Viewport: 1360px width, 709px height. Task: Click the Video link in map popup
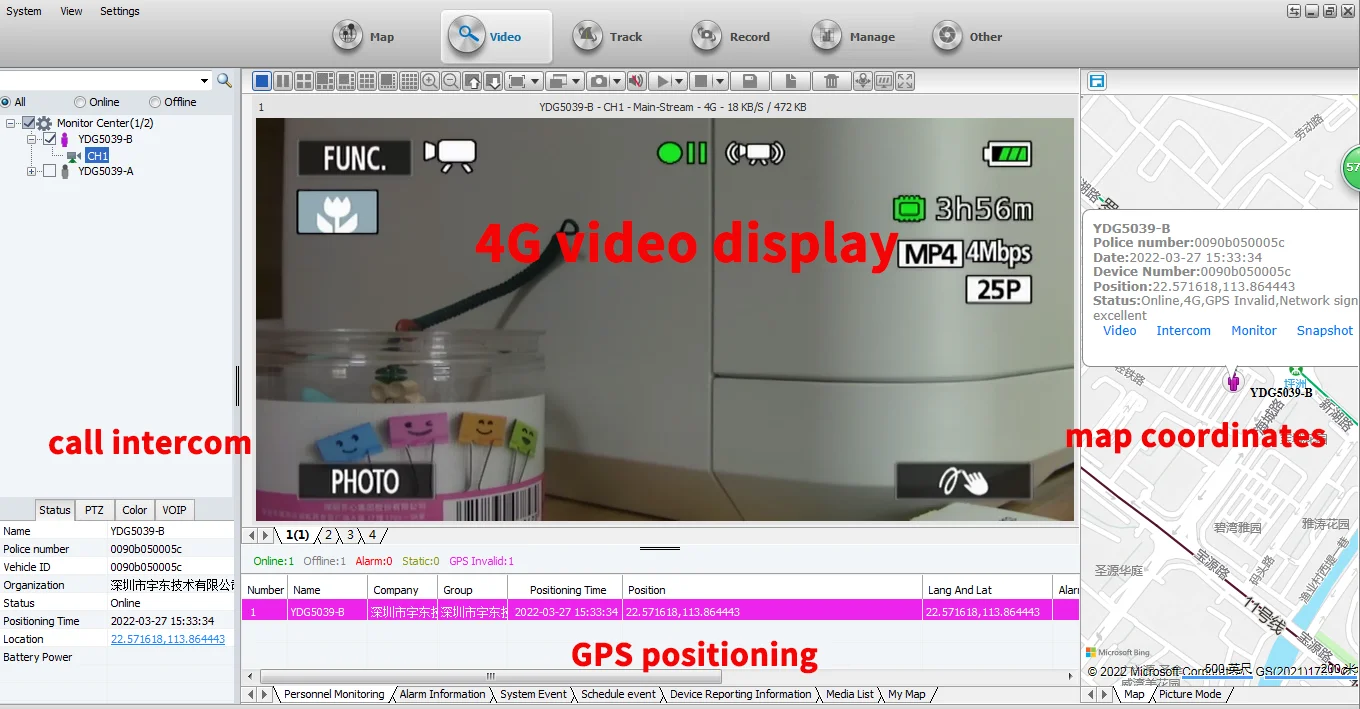pos(1119,331)
